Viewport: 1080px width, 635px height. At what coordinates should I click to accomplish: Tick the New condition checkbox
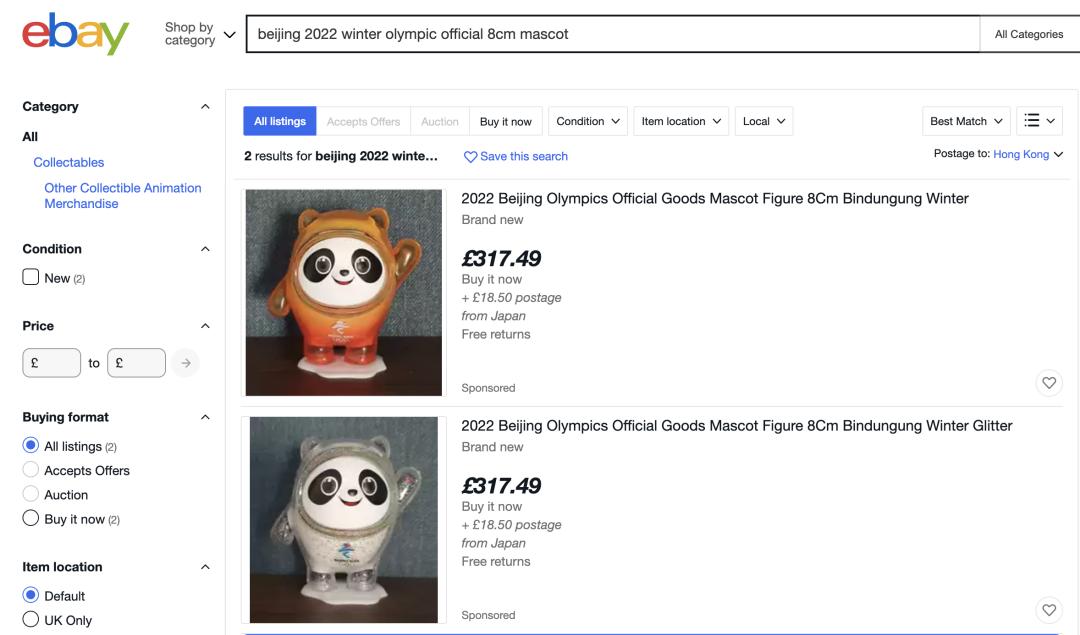pyautogui.click(x=31, y=277)
